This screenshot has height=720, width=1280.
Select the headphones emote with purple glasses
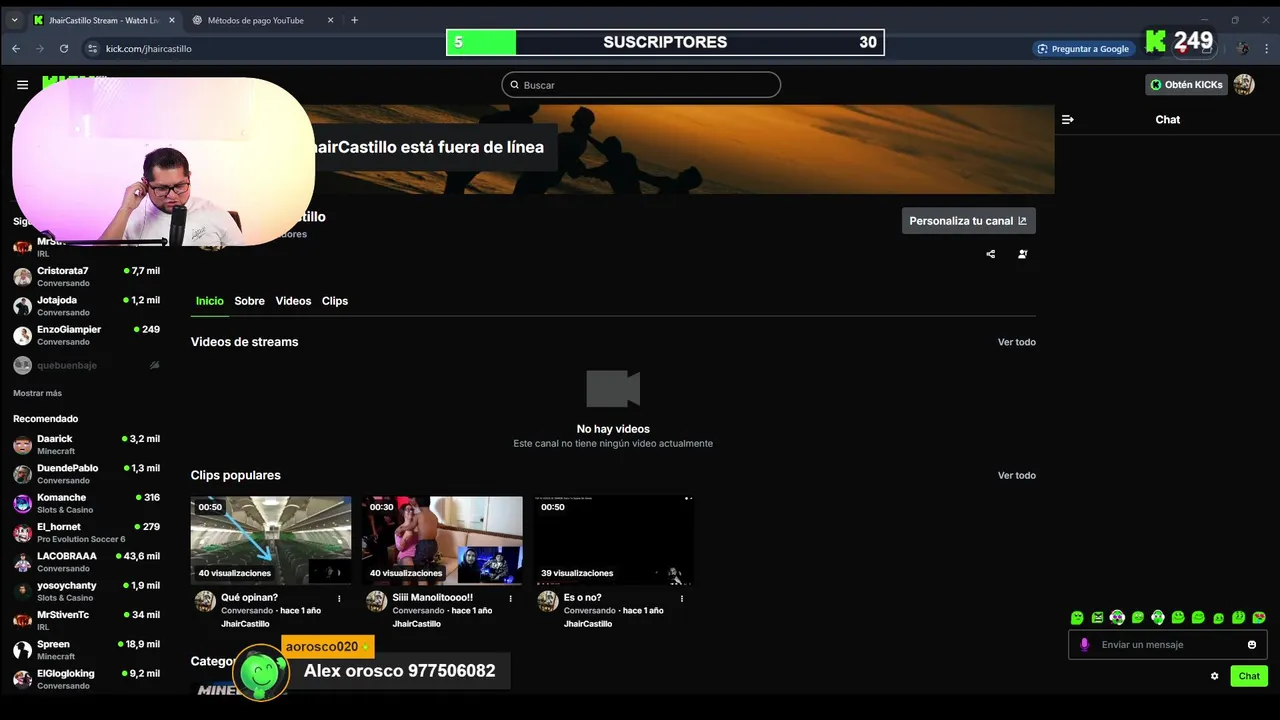tap(1117, 618)
